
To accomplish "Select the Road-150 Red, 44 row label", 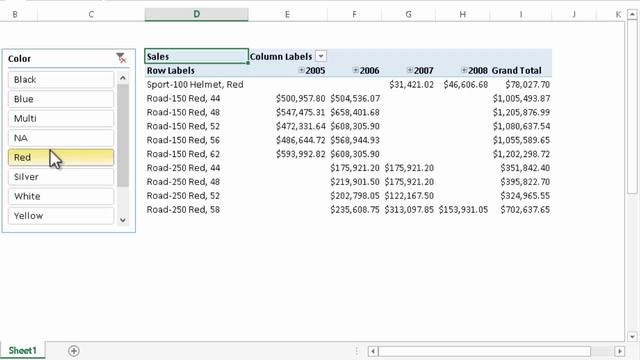I will [x=183, y=98].
